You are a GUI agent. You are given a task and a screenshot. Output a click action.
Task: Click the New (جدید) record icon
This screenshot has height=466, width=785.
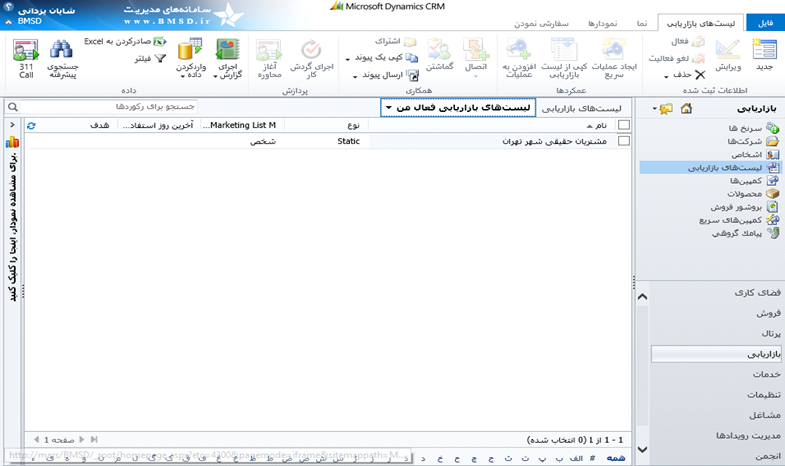[764, 50]
